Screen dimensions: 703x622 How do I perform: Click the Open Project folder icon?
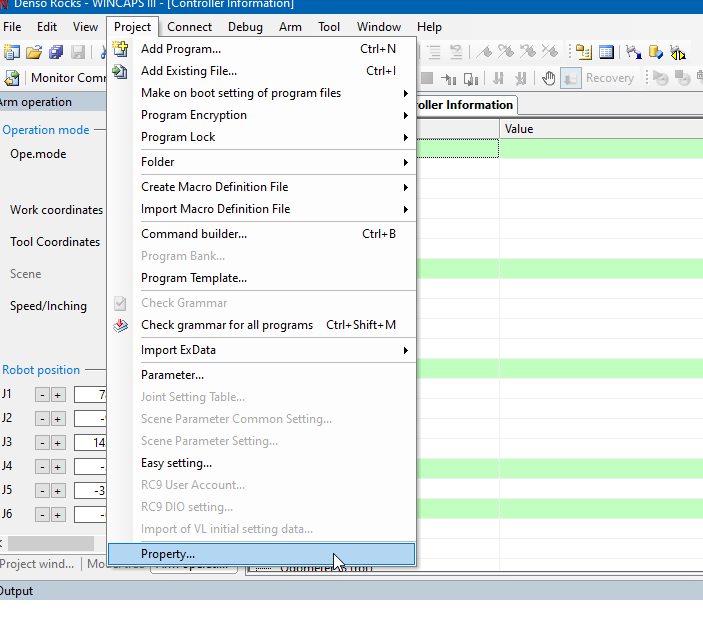(x=34, y=52)
